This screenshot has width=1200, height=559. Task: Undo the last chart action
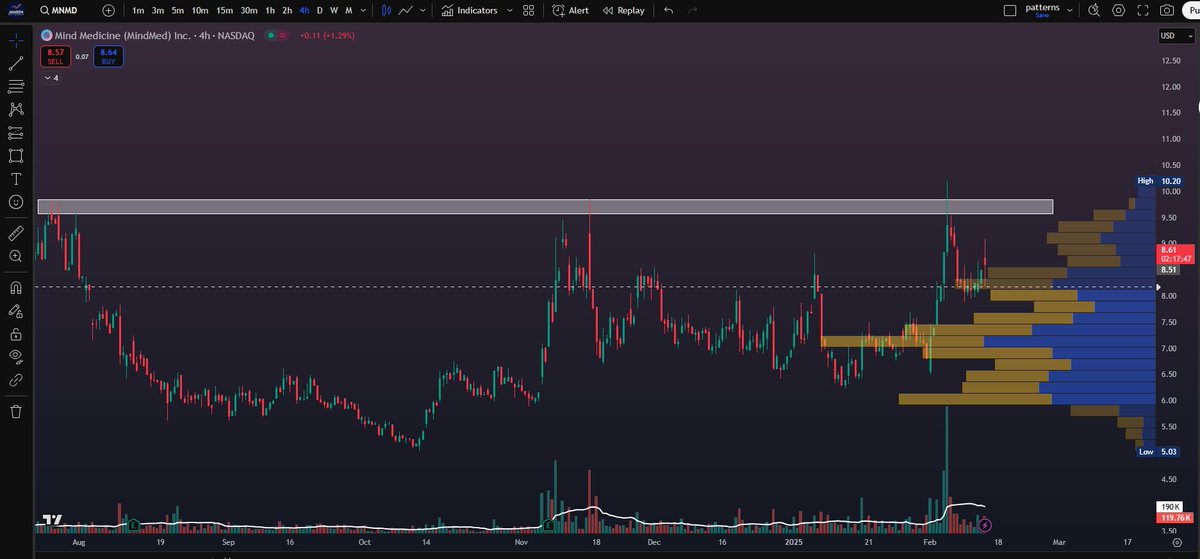pyautogui.click(x=668, y=10)
